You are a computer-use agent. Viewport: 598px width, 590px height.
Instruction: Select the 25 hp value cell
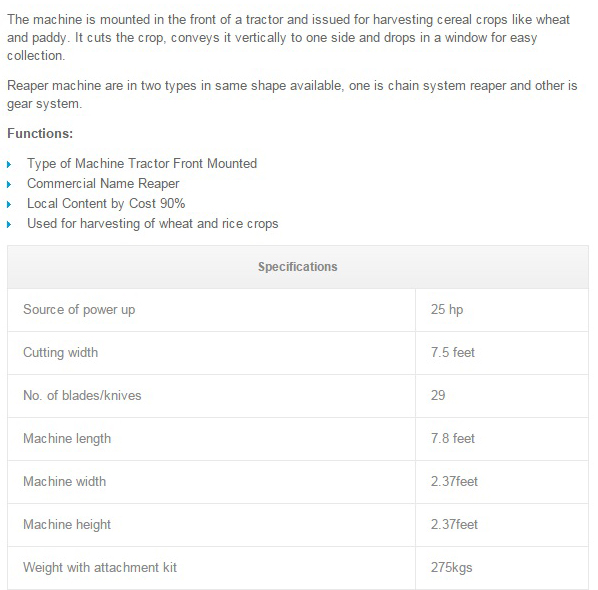click(x=502, y=310)
